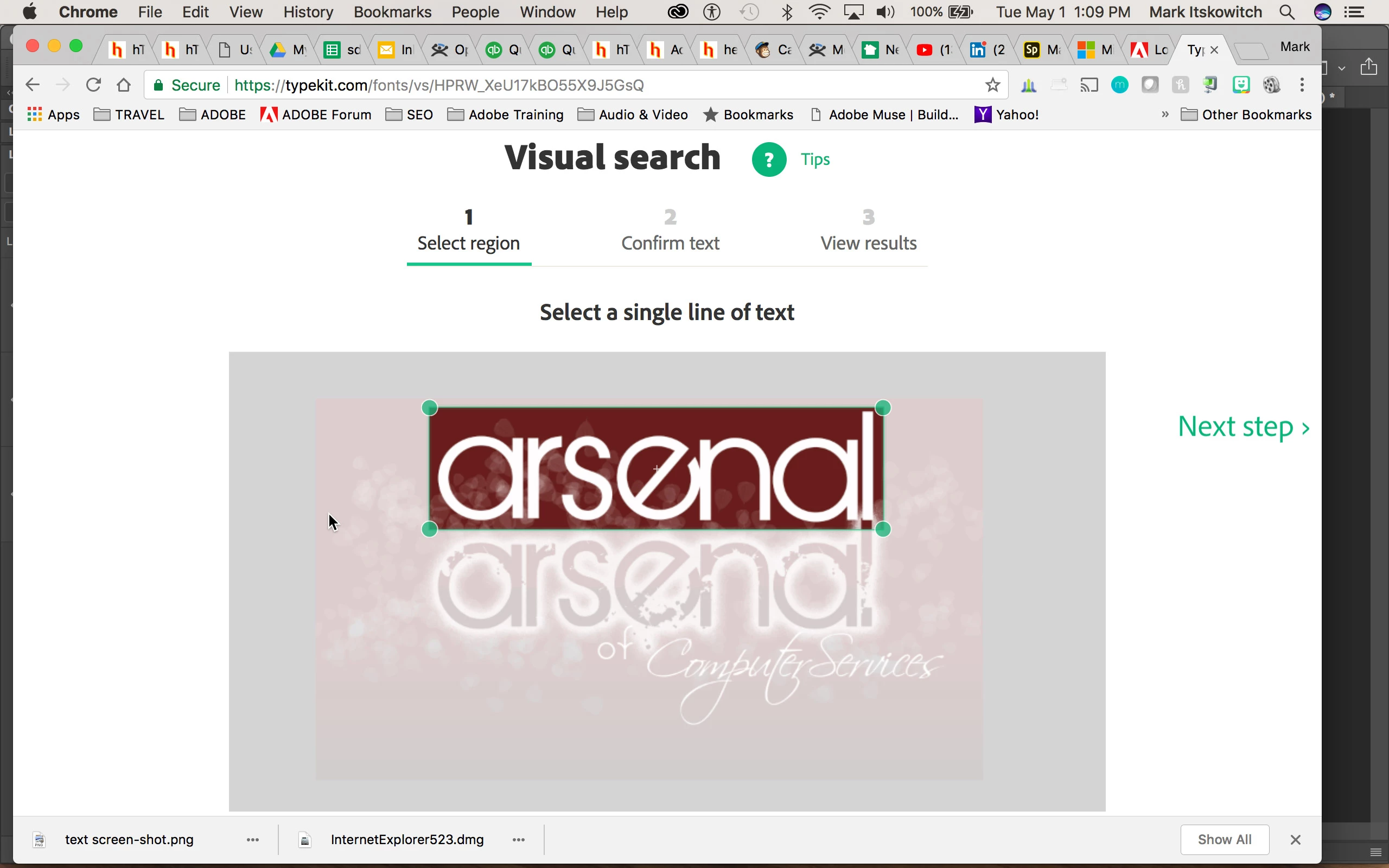
Task: Open Chrome's three-dot menu
Action: tap(1302, 85)
